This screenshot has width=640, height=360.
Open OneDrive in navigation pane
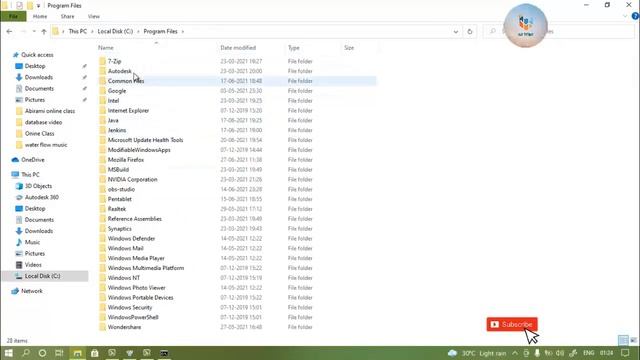point(33,160)
